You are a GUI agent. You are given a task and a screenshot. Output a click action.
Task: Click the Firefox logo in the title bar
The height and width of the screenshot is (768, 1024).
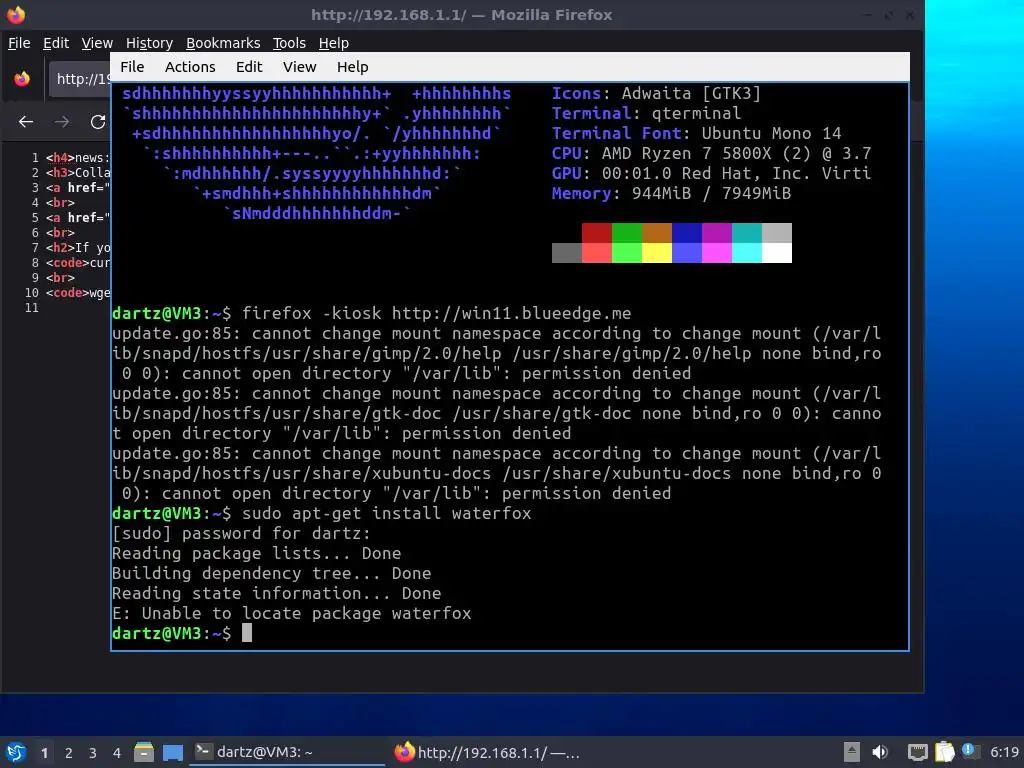tap(16, 14)
